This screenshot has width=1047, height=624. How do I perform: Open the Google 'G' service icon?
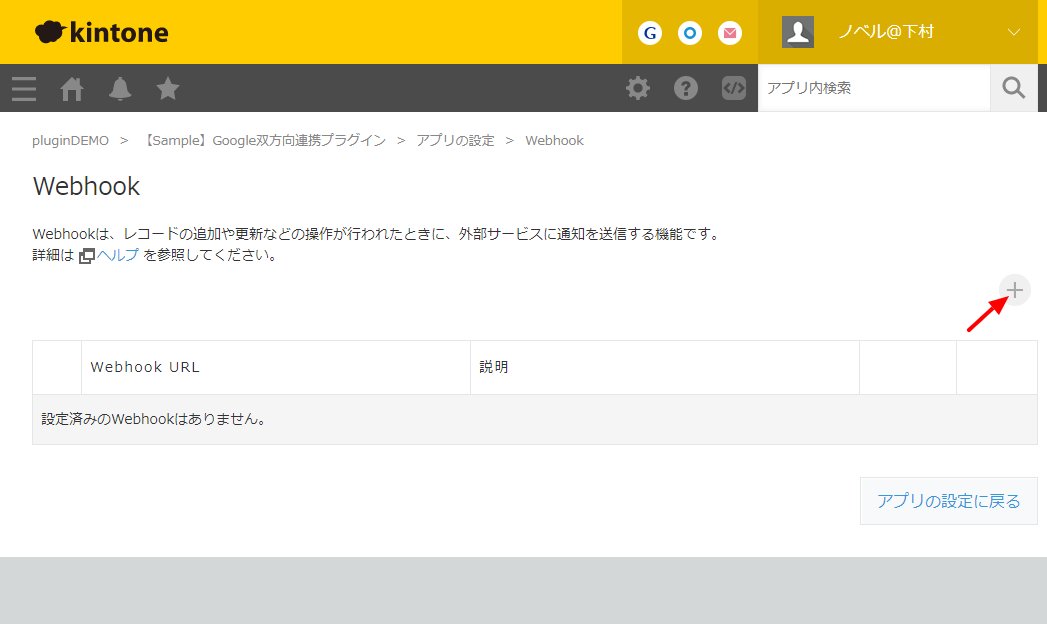point(650,33)
